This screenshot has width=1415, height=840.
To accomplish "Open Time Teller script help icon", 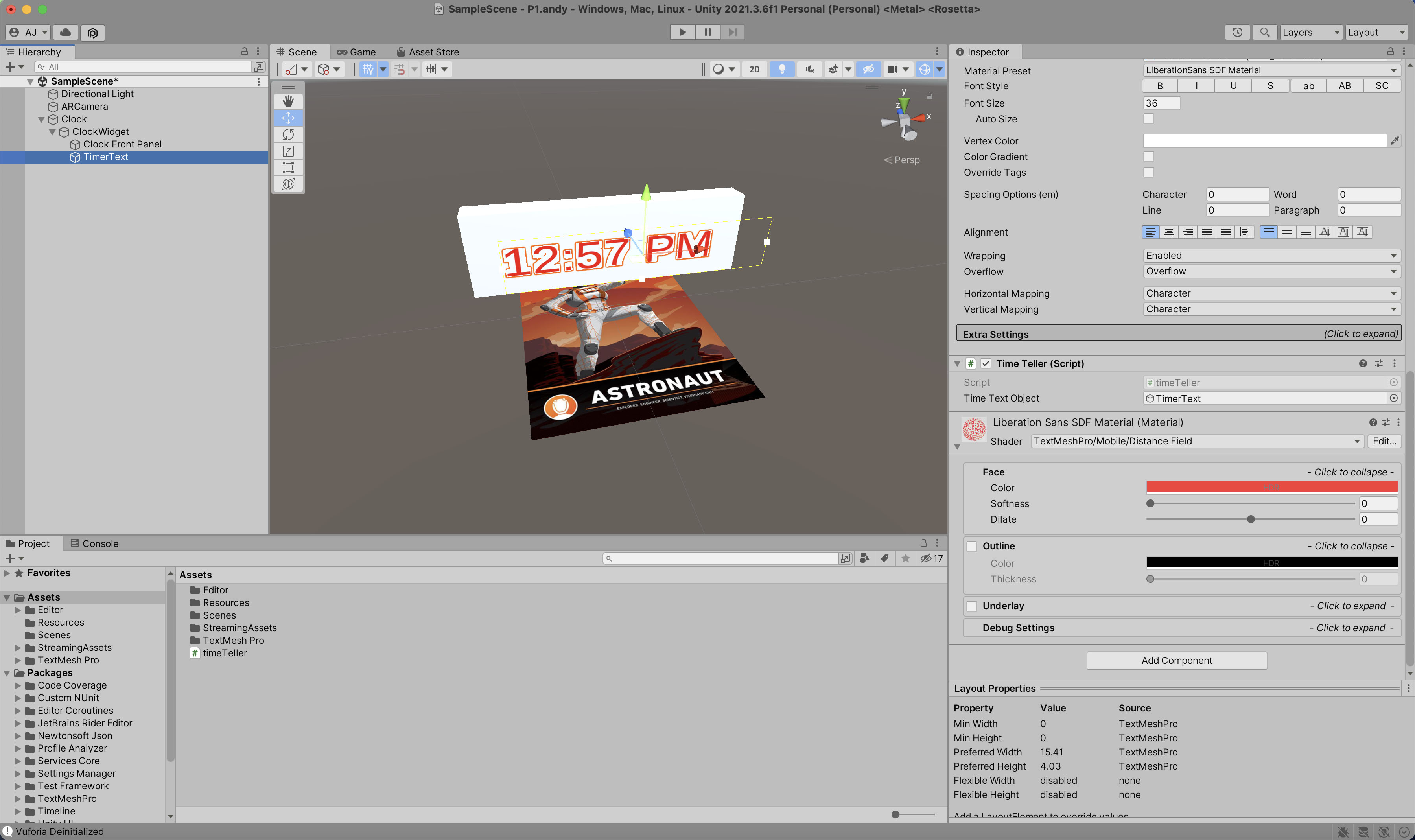I will click(1362, 363).
